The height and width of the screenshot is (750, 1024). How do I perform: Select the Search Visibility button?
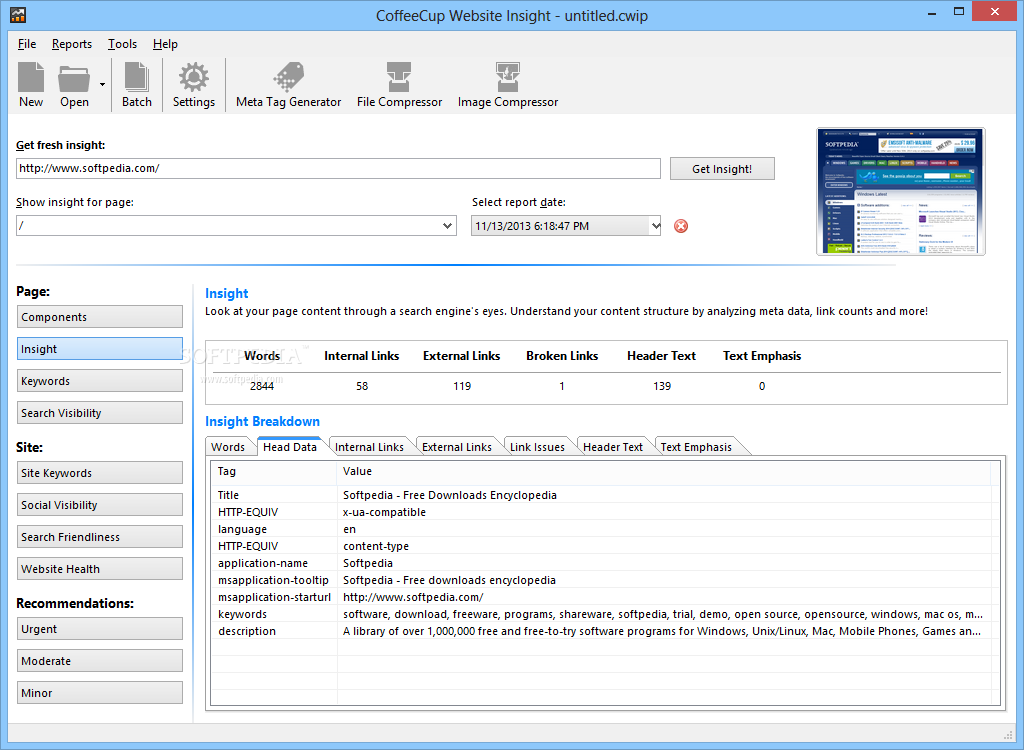point(100,413)
